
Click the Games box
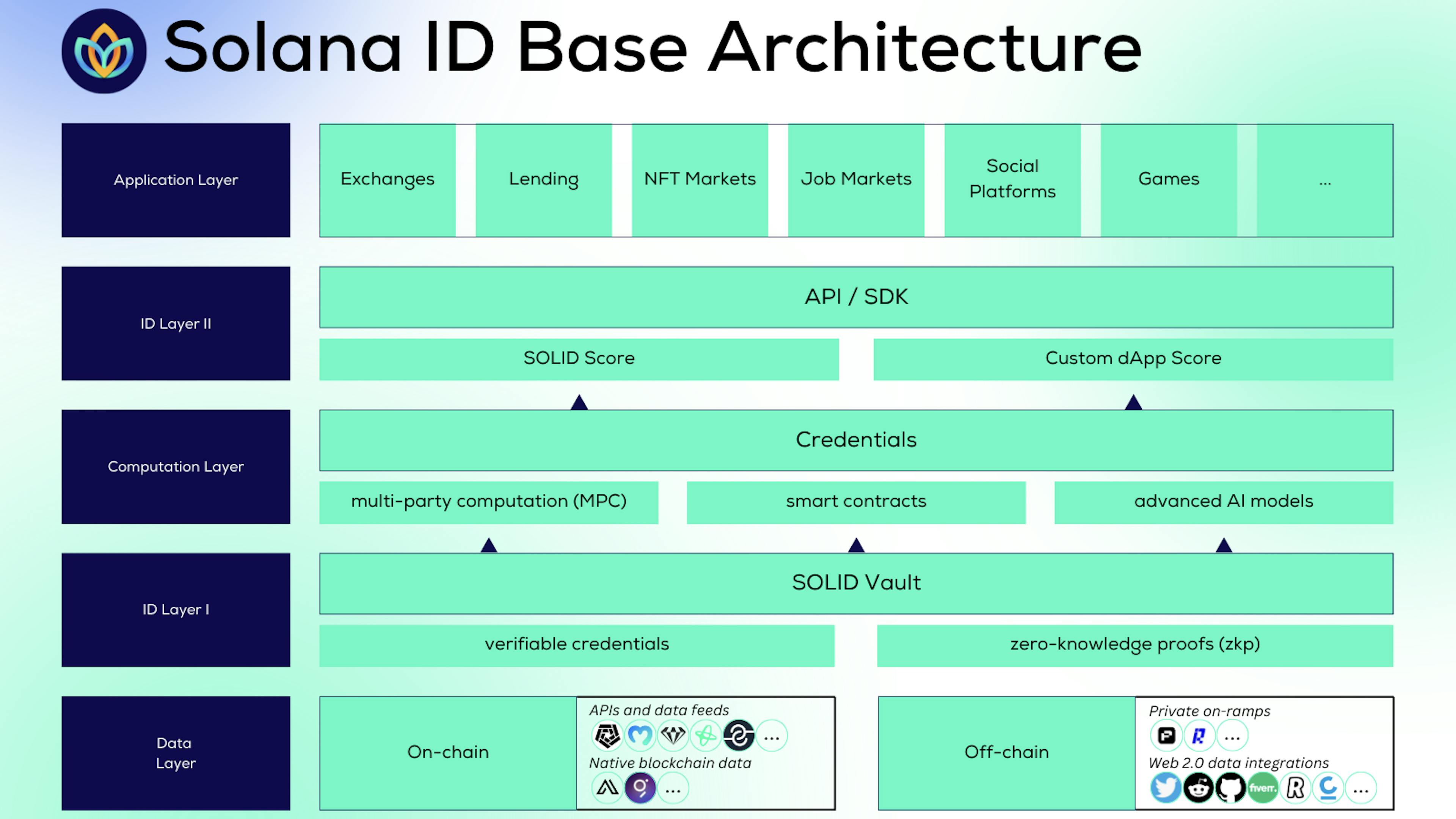click(x=1169, y=180)
